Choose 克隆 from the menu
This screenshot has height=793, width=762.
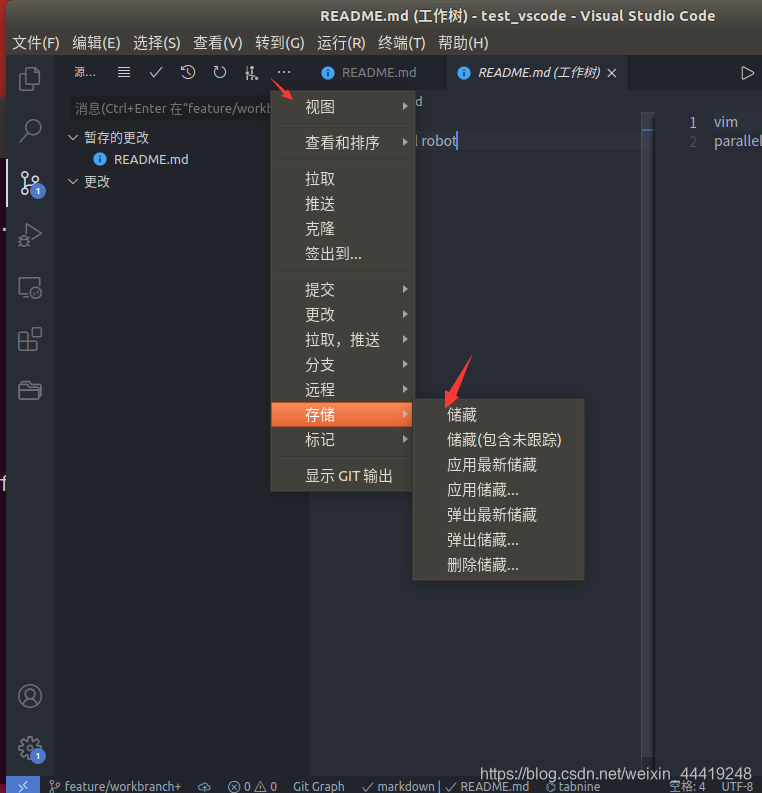click(343, 229)
